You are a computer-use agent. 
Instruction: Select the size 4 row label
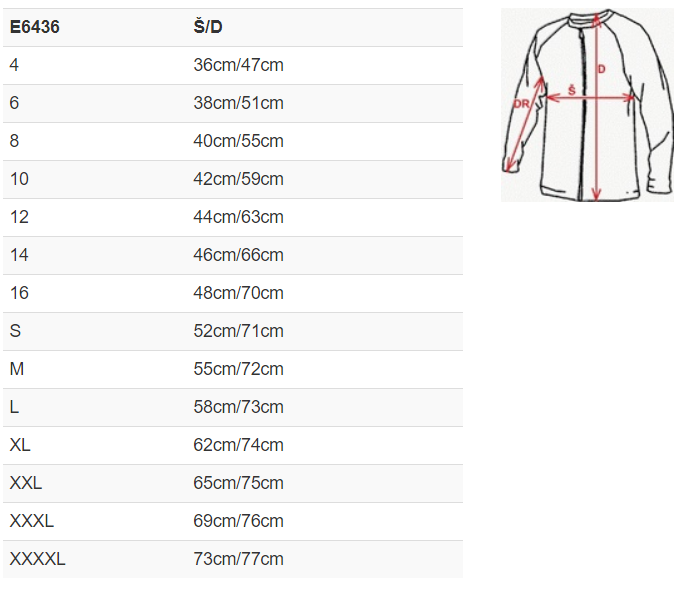pos(14,65)
